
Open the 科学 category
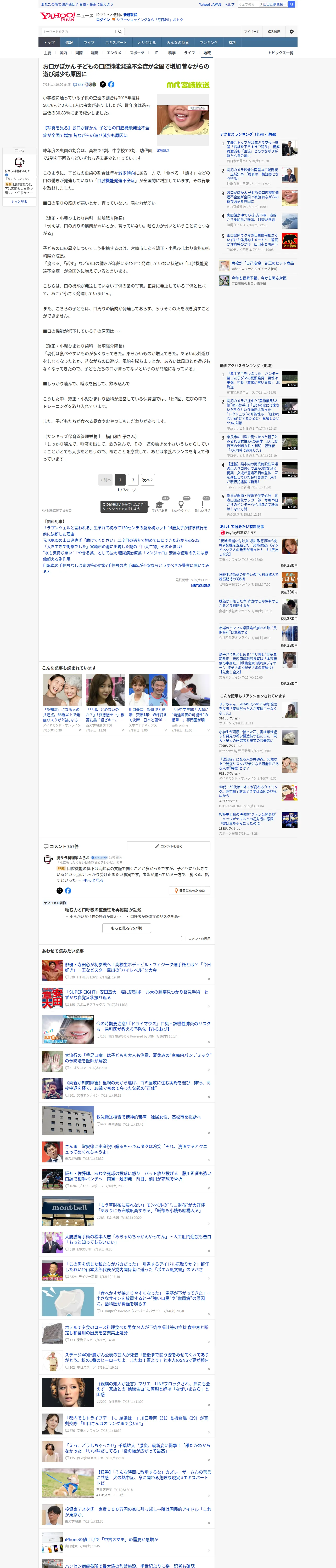pyautogui.click(x=172, y=53)
